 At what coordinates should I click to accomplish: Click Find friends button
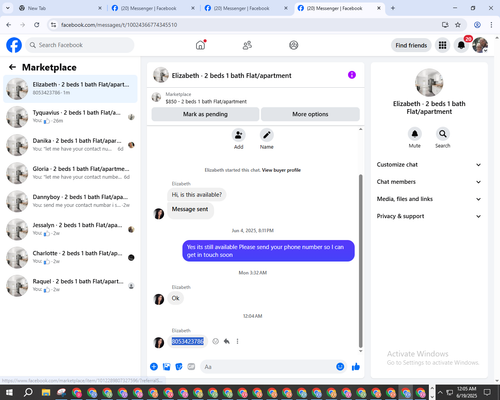coord(411,45)
